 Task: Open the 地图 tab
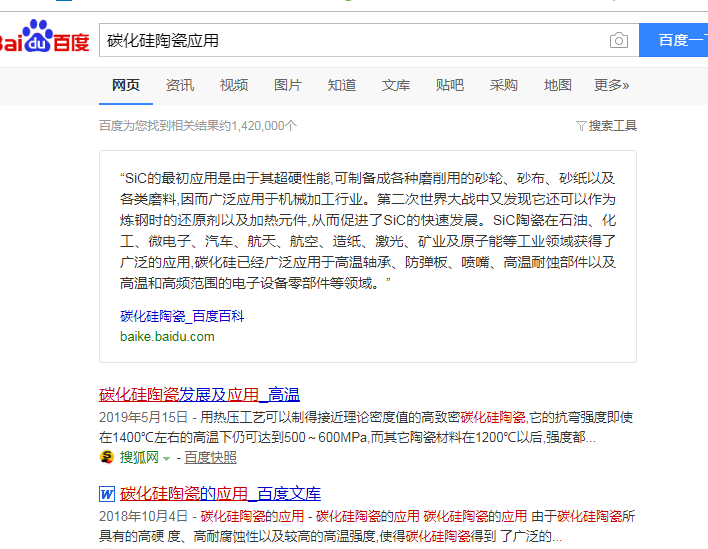click(x=558, y=85)
